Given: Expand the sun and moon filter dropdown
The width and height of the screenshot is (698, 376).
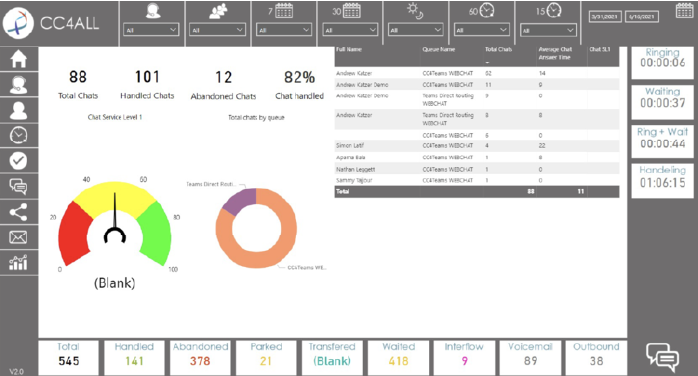Looking at the screenshot, I should 415,30.
